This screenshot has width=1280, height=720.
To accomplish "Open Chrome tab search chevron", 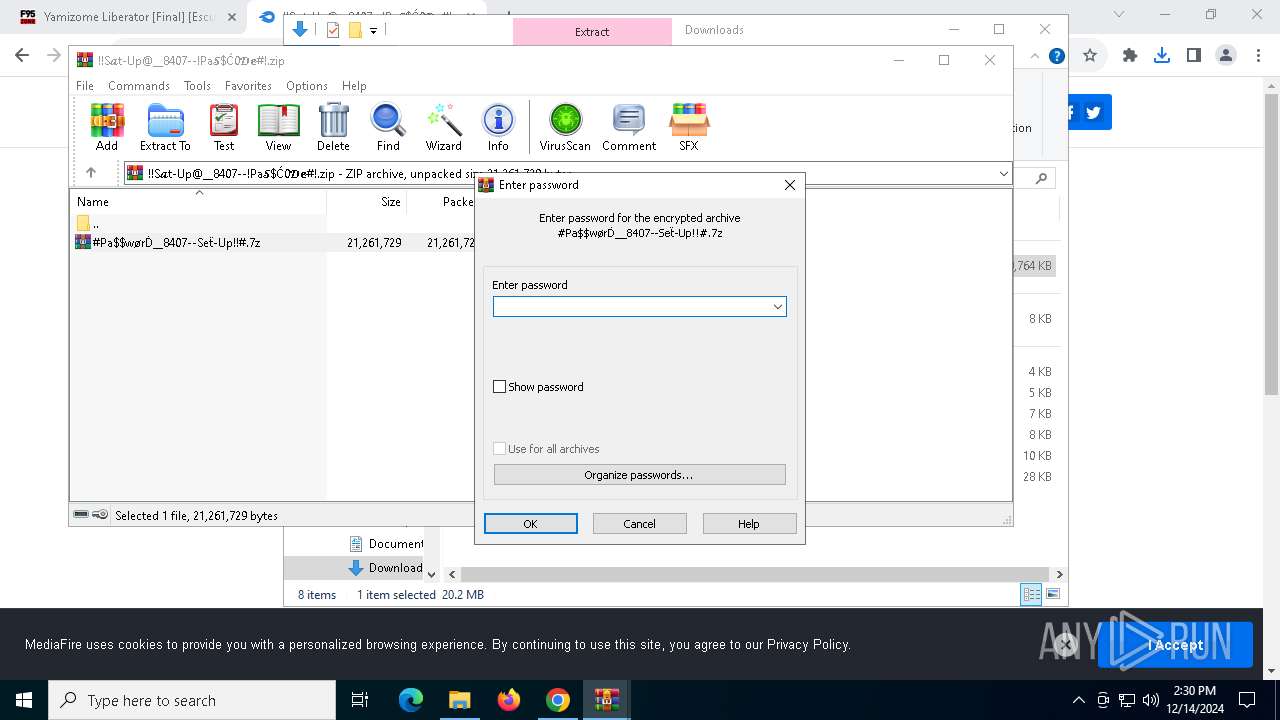I will pyautogui.click(x=1120, y=15).
